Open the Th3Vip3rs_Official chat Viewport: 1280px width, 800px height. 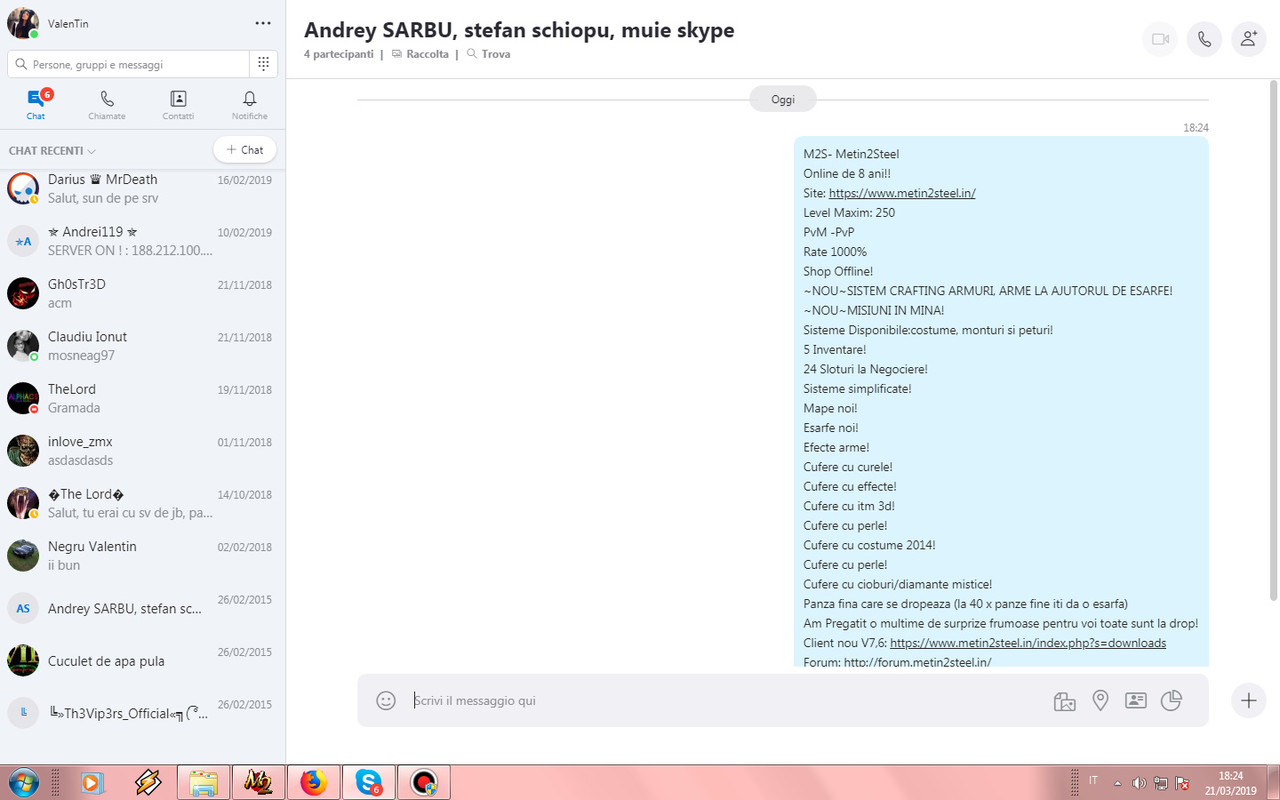point(142,713)
